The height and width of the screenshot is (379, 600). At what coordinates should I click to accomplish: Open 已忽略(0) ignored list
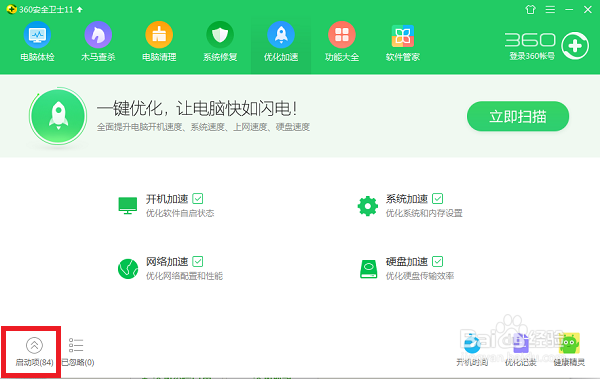point(78,352)
